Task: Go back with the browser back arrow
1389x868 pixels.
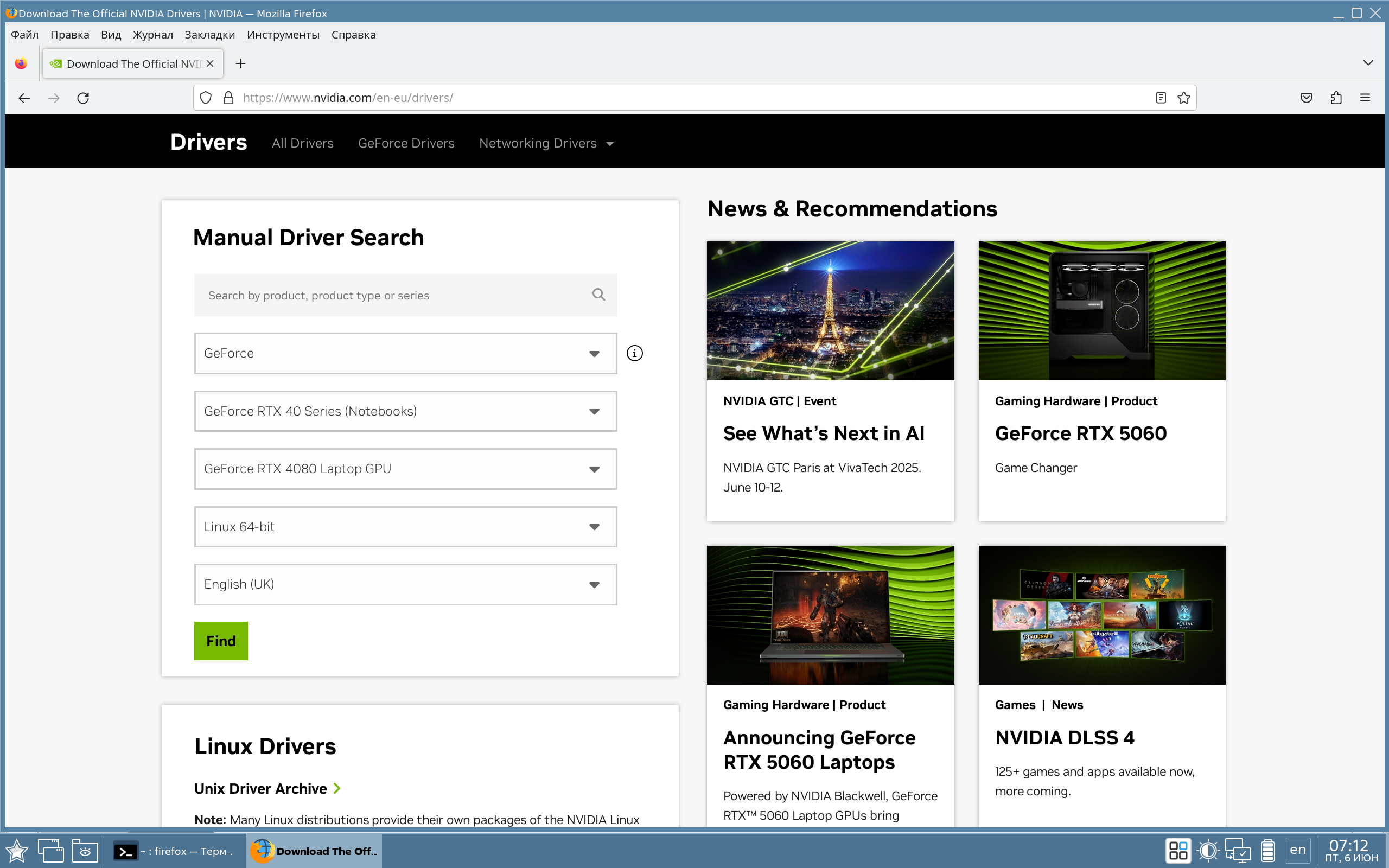Action: tap(24, 98)
